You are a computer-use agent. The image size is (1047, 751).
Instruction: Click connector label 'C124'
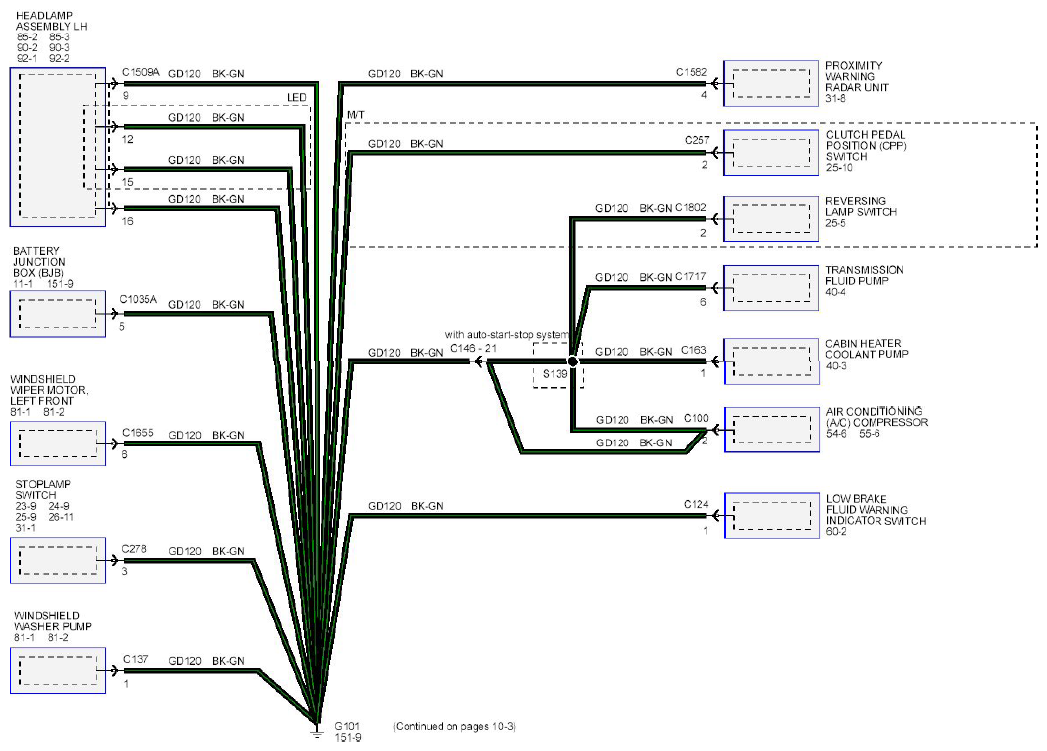coord(696,504)
